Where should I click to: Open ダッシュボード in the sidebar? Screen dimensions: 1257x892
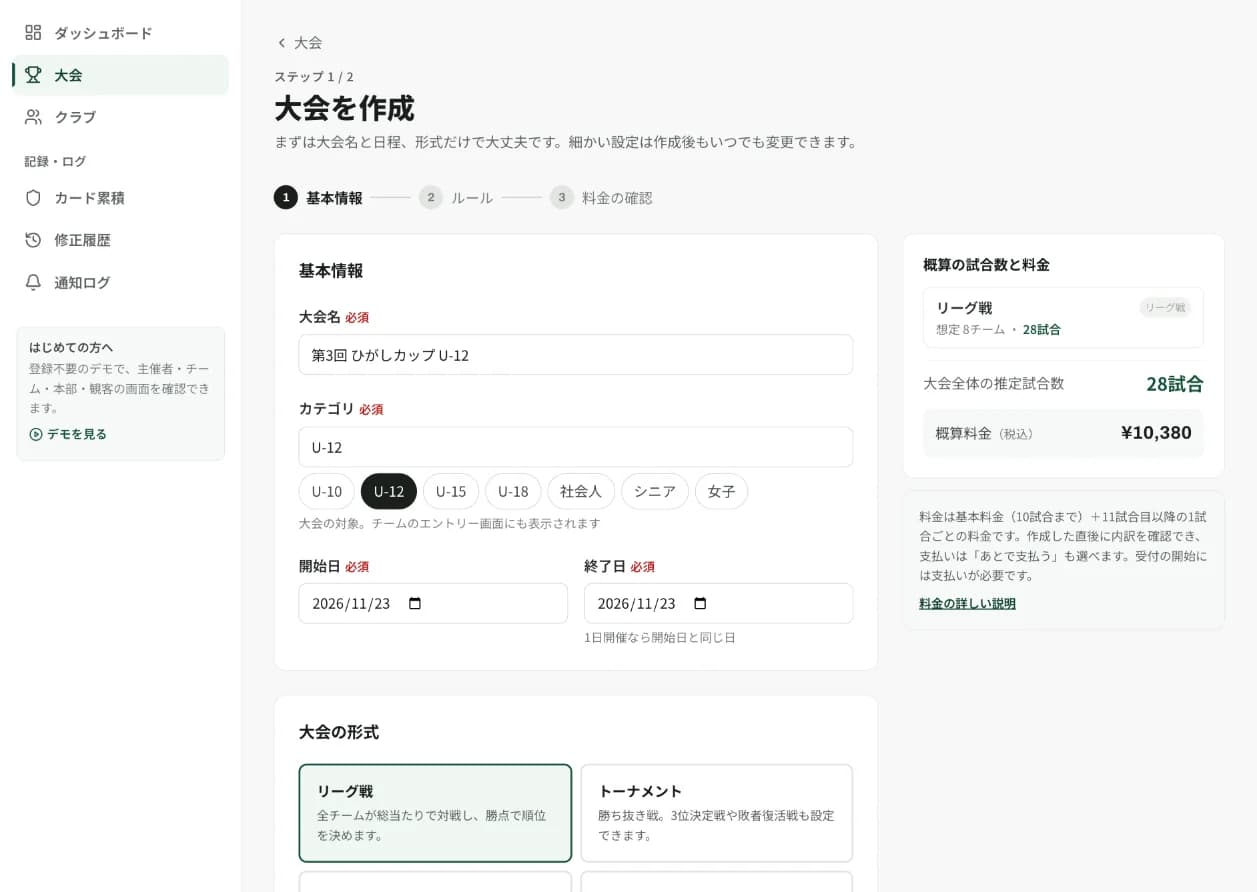[x=120, y=33]
